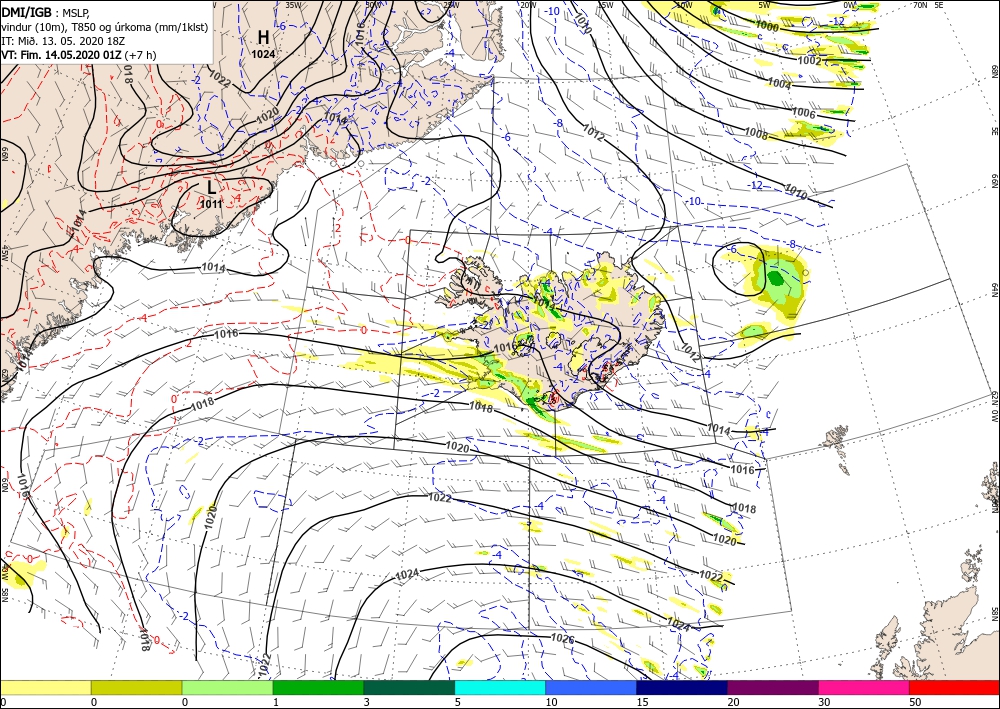The height and width of the screenshot is (709, 1000).
Task: Click the yellow legend color segment
Action: [45, 687]
